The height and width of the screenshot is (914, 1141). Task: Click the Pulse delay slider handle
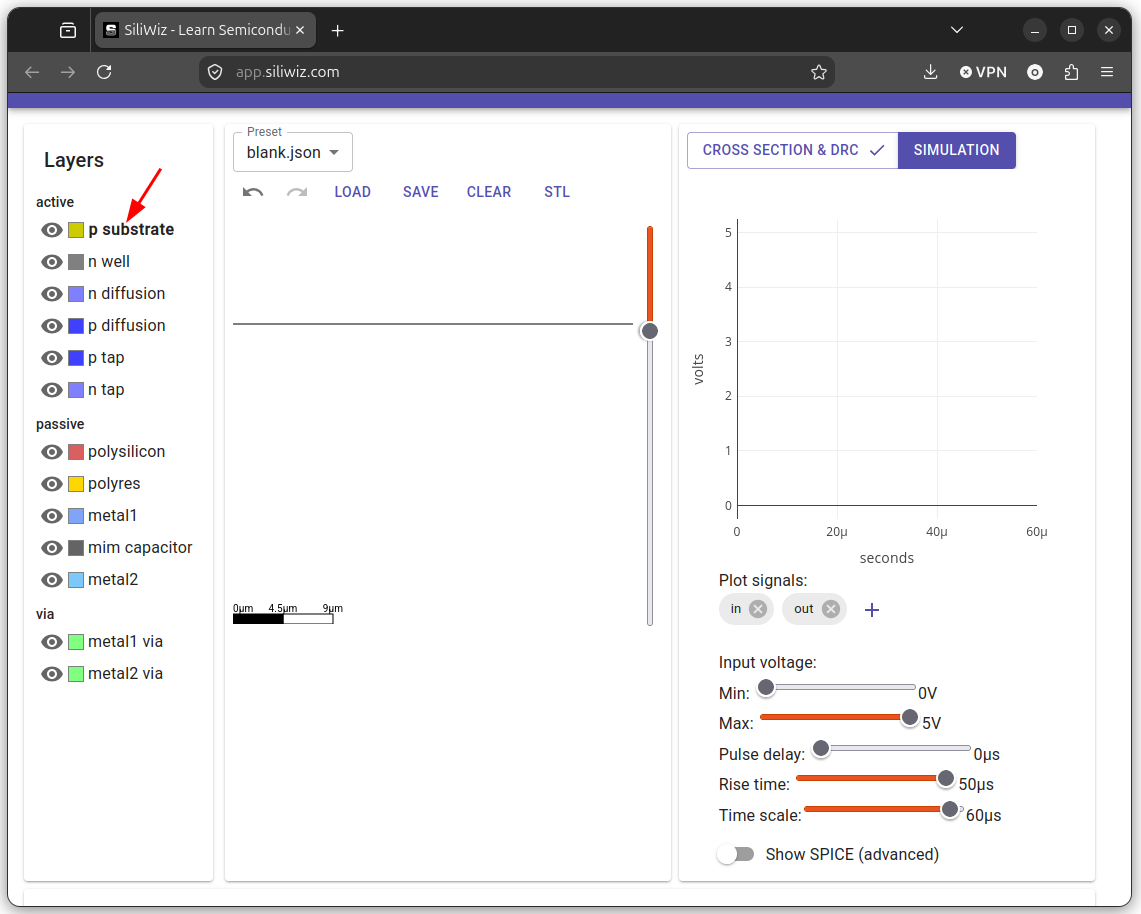(821, 748)
